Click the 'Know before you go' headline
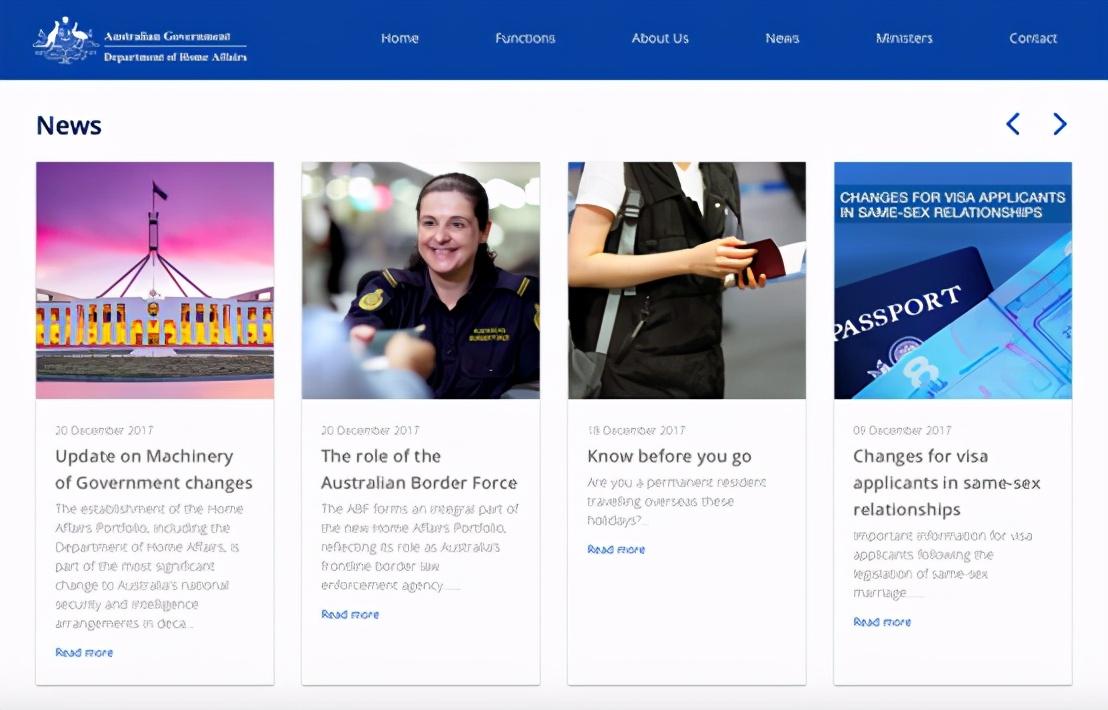The image size is (1108, 710). (669, 457)
